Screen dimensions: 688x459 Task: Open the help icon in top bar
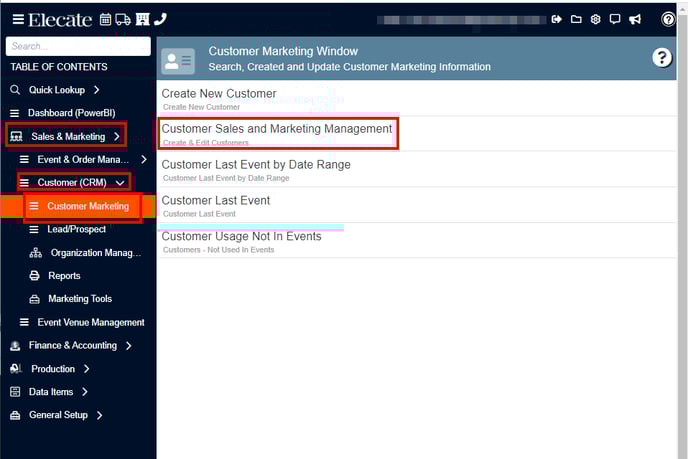click(x=668, y=19)
